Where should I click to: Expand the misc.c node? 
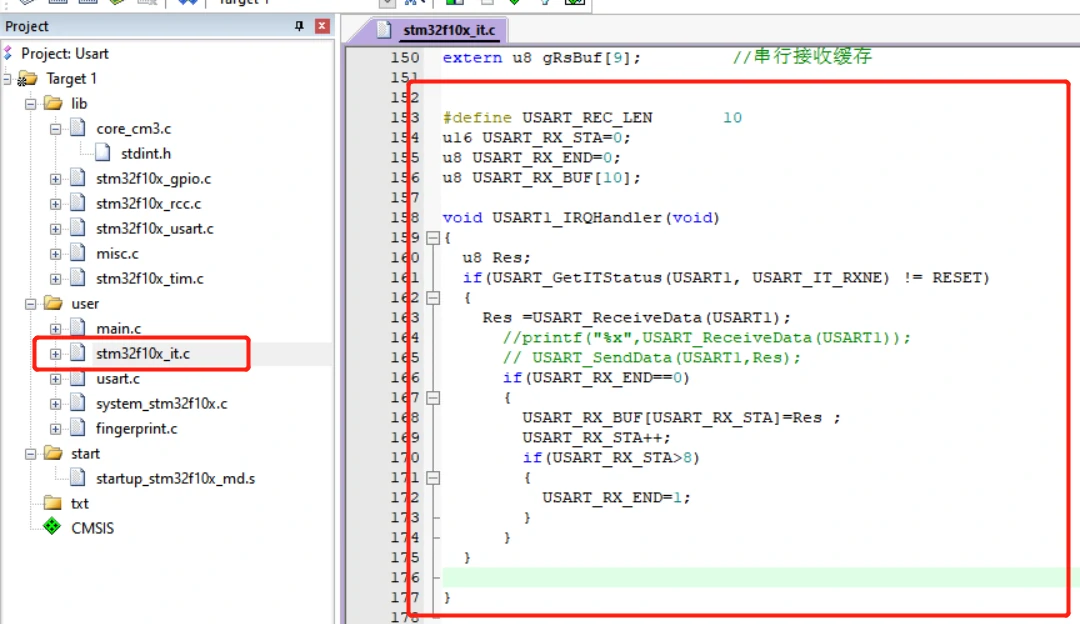tap(55, 254)
